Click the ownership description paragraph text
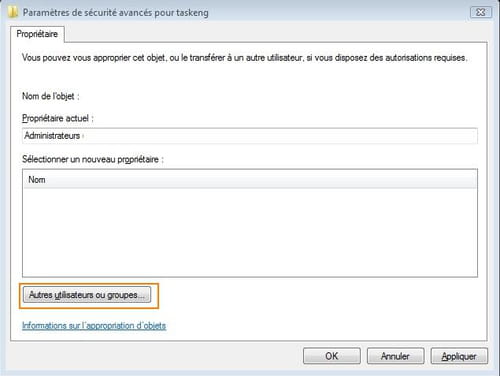The width and height of the screenshot is (500, 376). pyautogui.click(x=245, y=58)
